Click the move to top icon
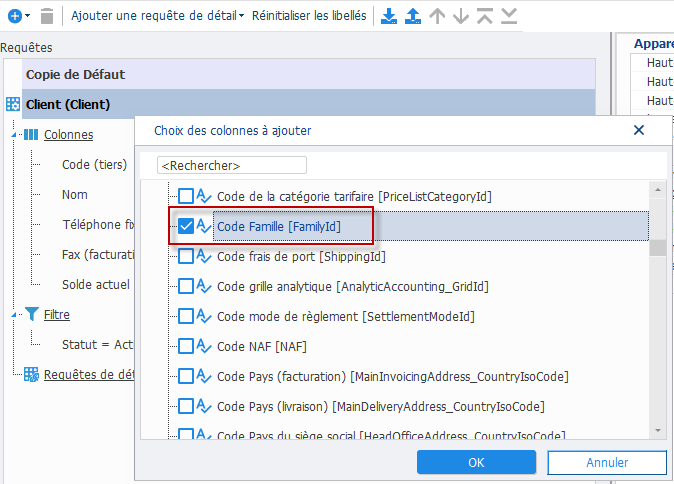 coord(485,16)
